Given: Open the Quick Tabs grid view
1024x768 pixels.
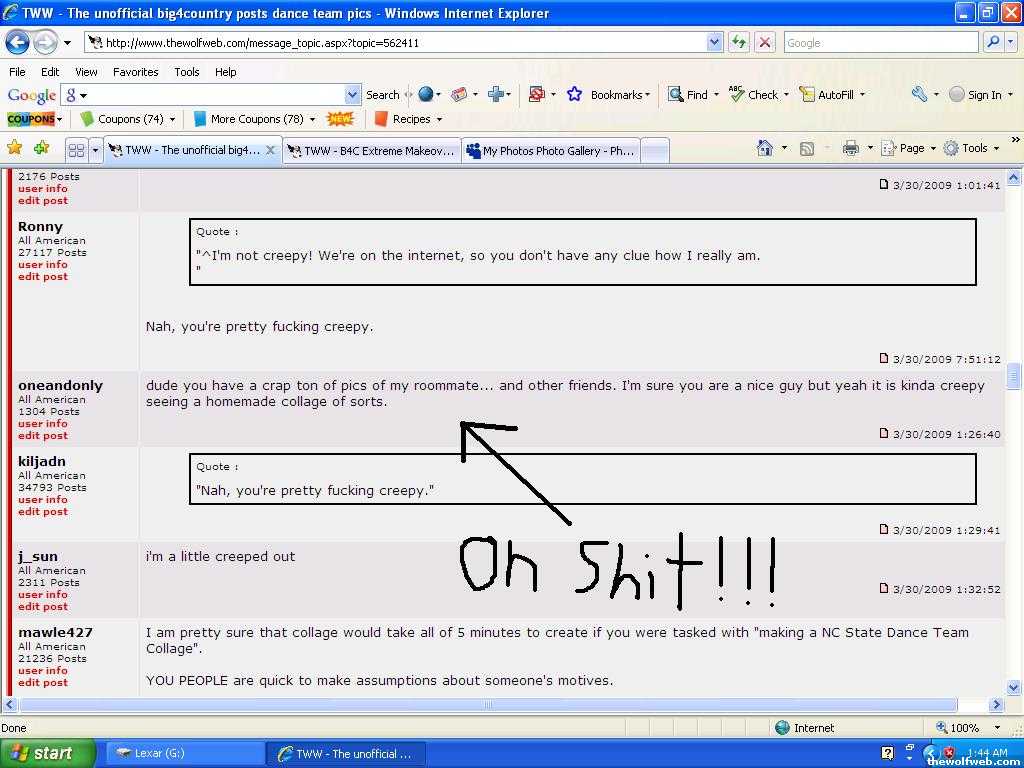Looking at the screenshot, I should (x=76, y=150).
